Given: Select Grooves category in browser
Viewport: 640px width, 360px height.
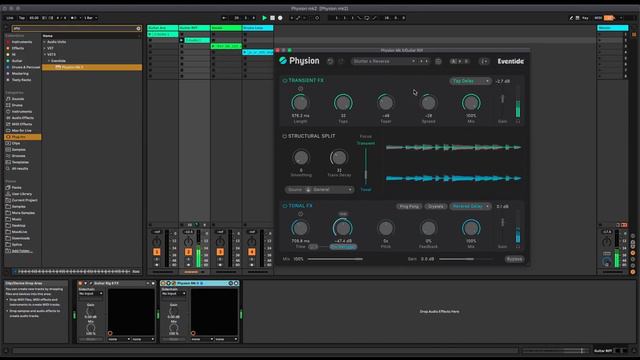Looking at the screenshot, I should tap(18, 156).
